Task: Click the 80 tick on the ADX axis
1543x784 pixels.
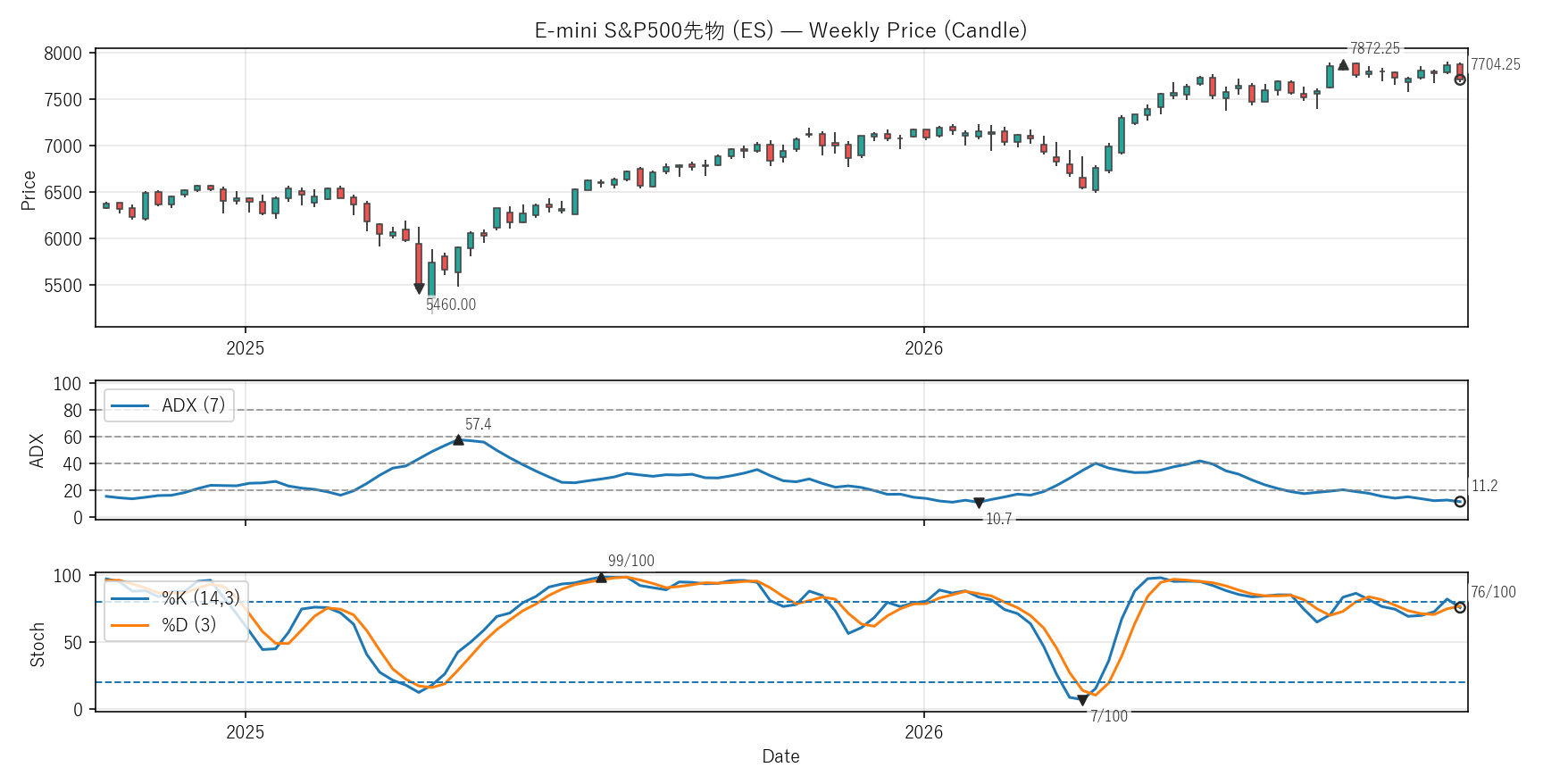Action: click(x=72, y=411)
